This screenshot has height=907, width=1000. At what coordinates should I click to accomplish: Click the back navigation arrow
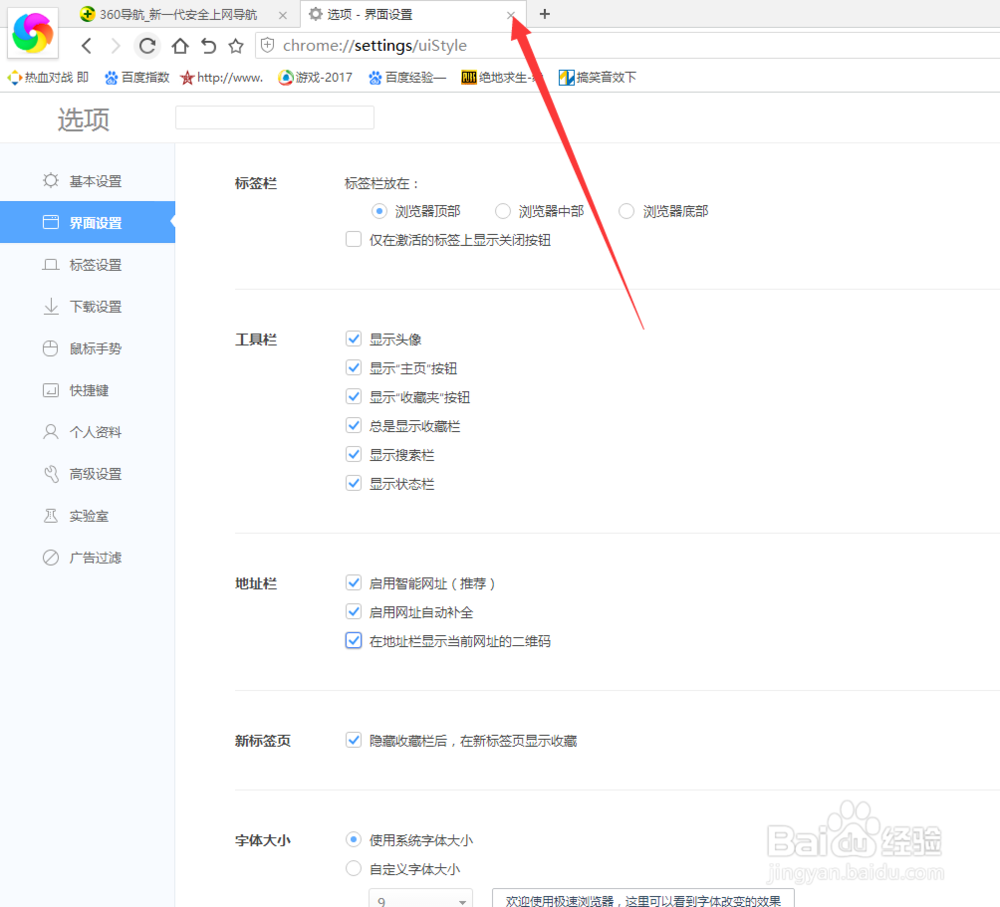pyautogui.click(x=87, y=45)
